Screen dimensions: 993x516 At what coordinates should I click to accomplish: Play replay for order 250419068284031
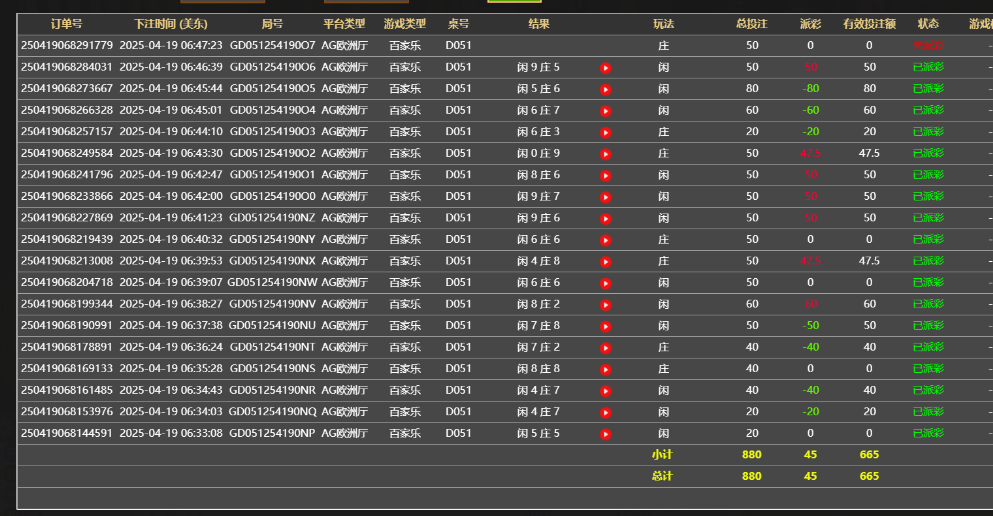tap(605, 68)
